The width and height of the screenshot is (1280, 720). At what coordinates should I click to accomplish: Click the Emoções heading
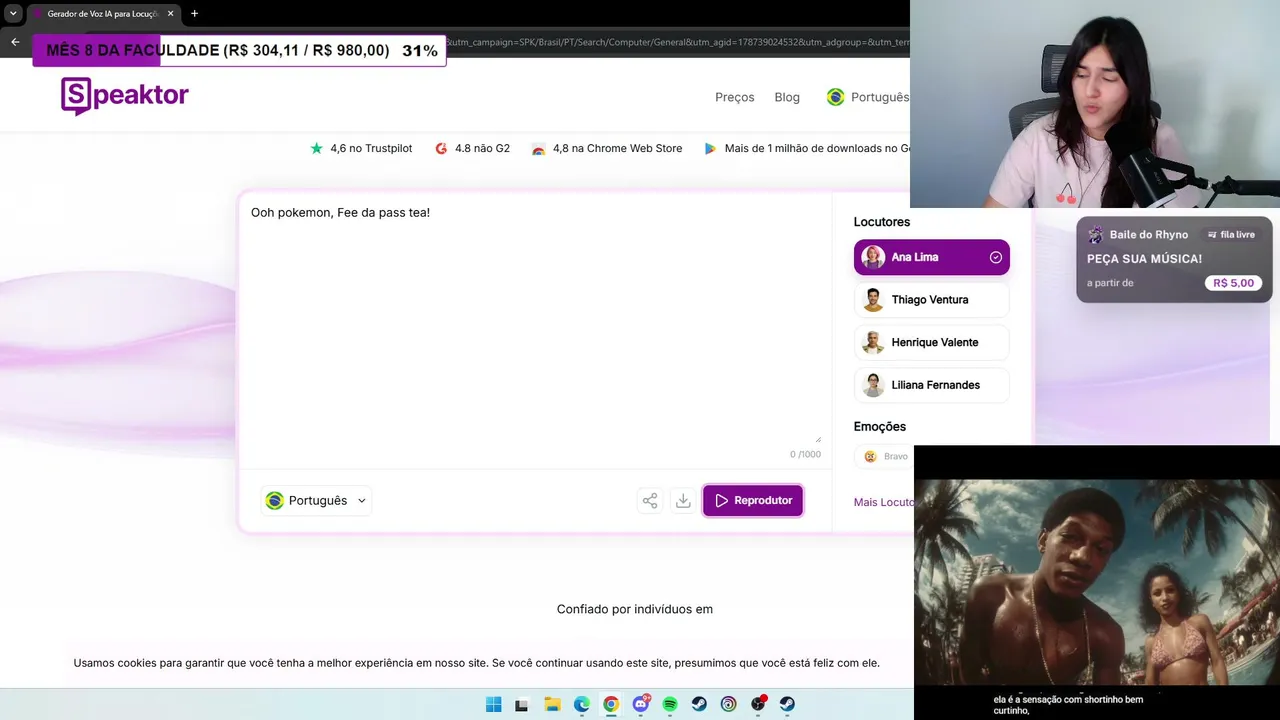pos(880,427)
